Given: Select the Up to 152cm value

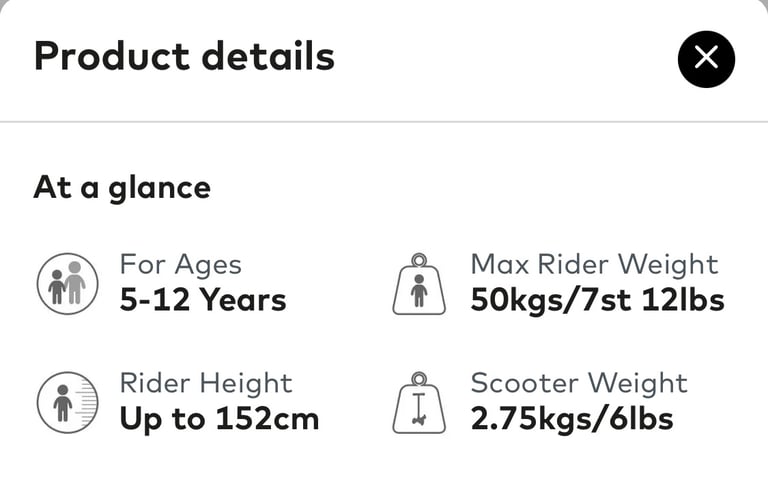Looking at the screenshot, I should click(219, 419).
